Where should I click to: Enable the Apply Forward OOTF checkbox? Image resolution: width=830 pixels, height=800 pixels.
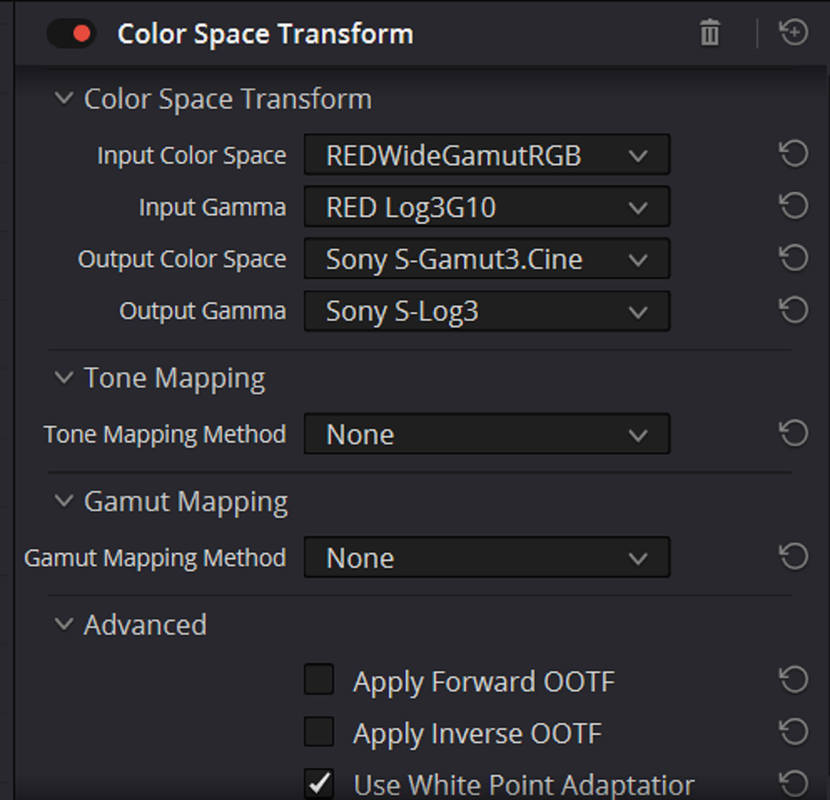point(319,679)
